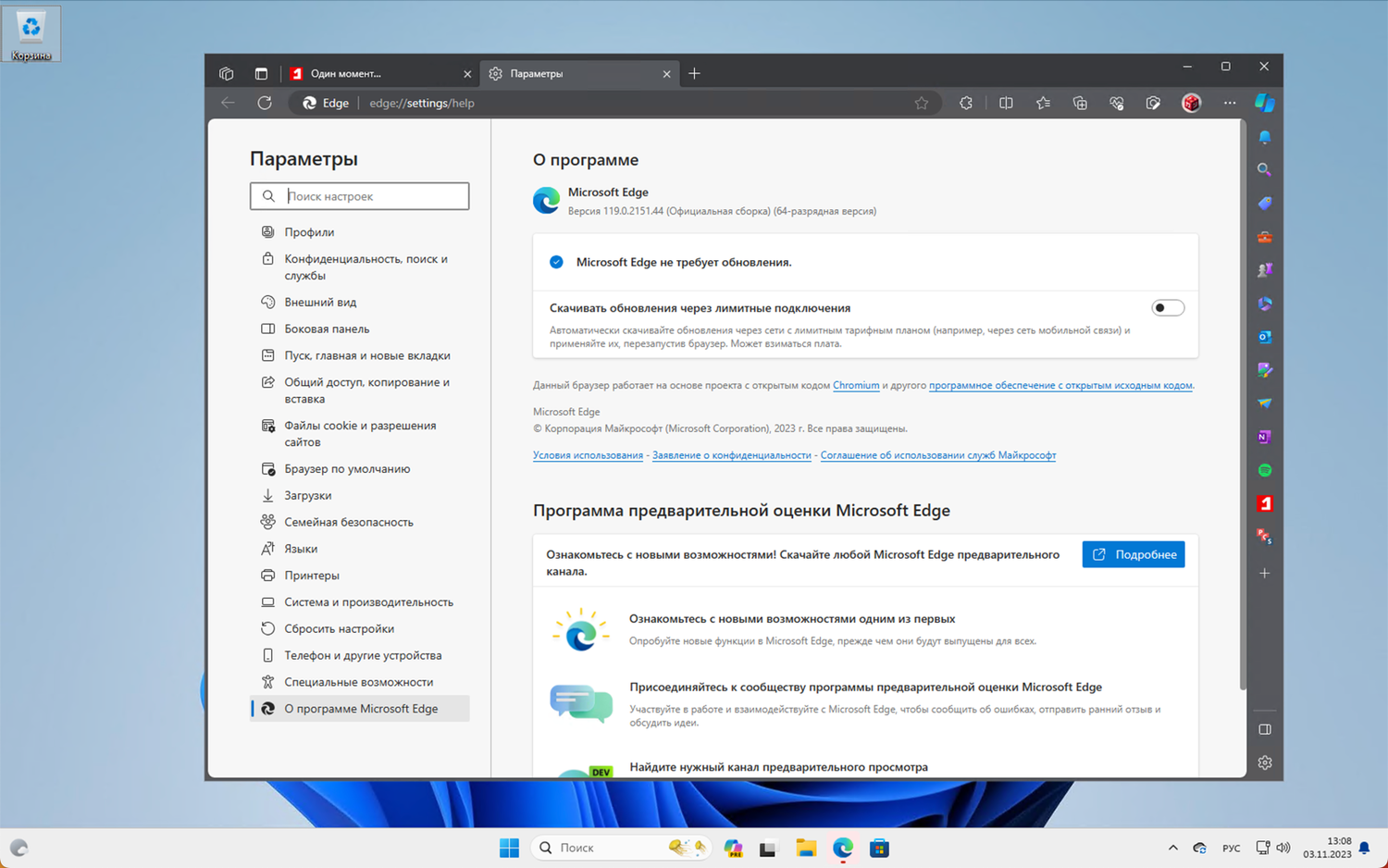The image size is (1388, 868).
Task: Add this page to favorites with the star
Action: (x=922, y=103)
